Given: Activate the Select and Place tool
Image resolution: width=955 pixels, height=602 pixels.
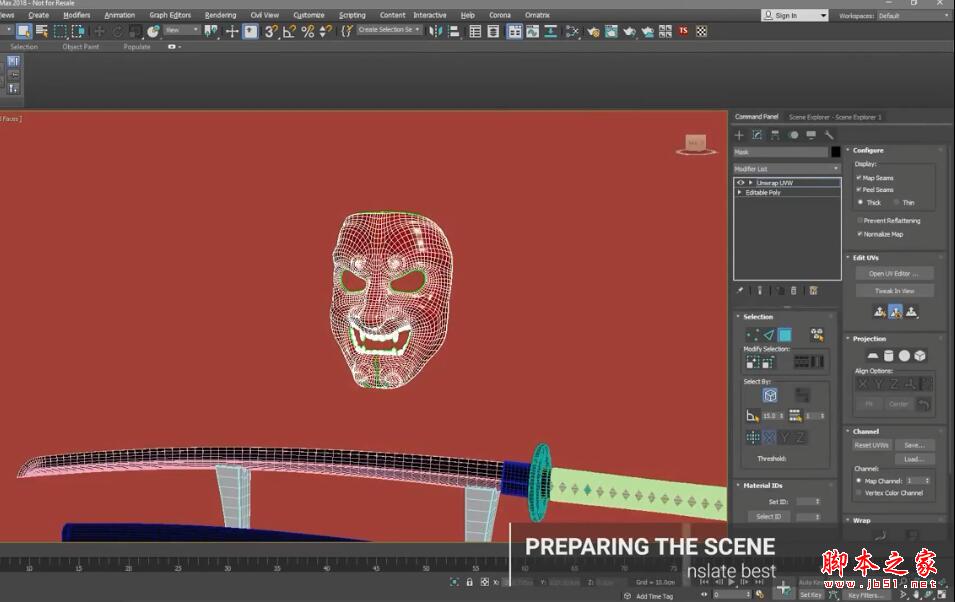Looking at the screenshot, I should [x=153, y=31].
